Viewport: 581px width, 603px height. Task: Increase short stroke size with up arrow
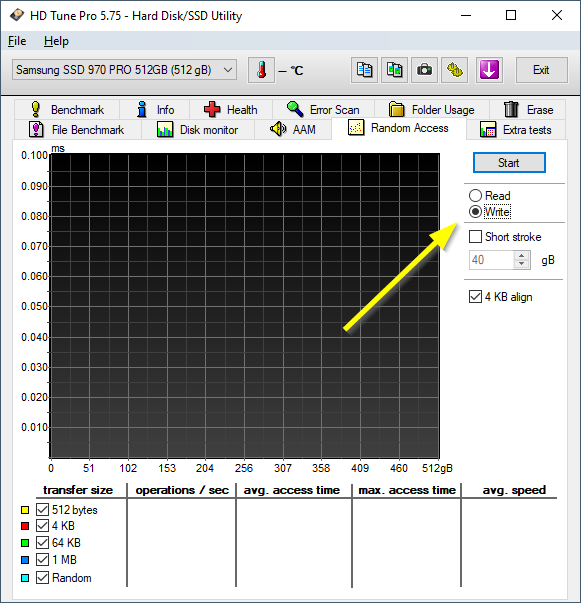(x=522, y=256)
